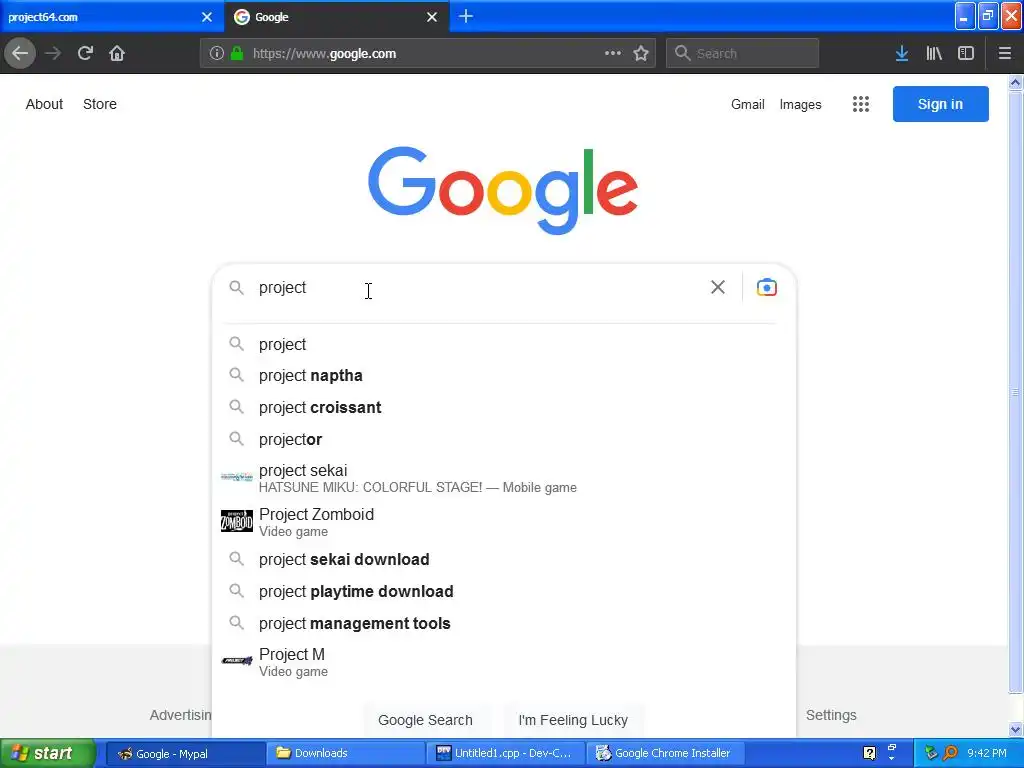This screenshot has width=1024, height=768.
Task: Click the Project M logo thumbnail
Action: (236, 661)
